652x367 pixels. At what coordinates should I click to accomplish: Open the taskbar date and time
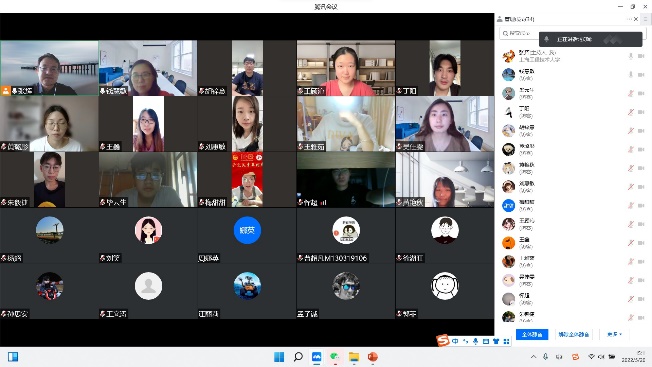pos(635,357)
